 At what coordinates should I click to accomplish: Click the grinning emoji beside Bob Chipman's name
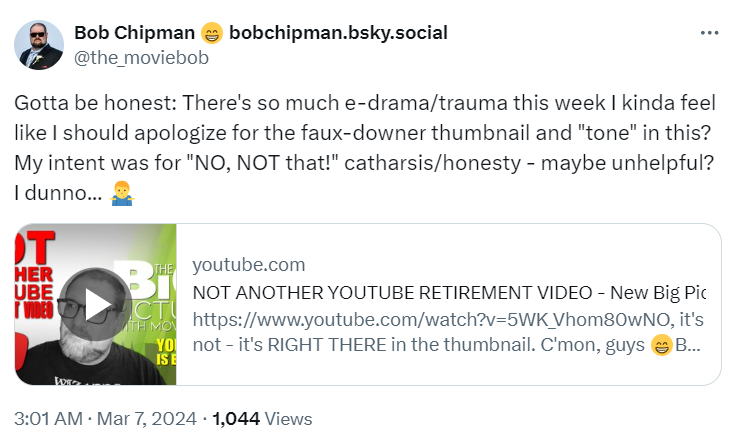(x=211, y=33)
